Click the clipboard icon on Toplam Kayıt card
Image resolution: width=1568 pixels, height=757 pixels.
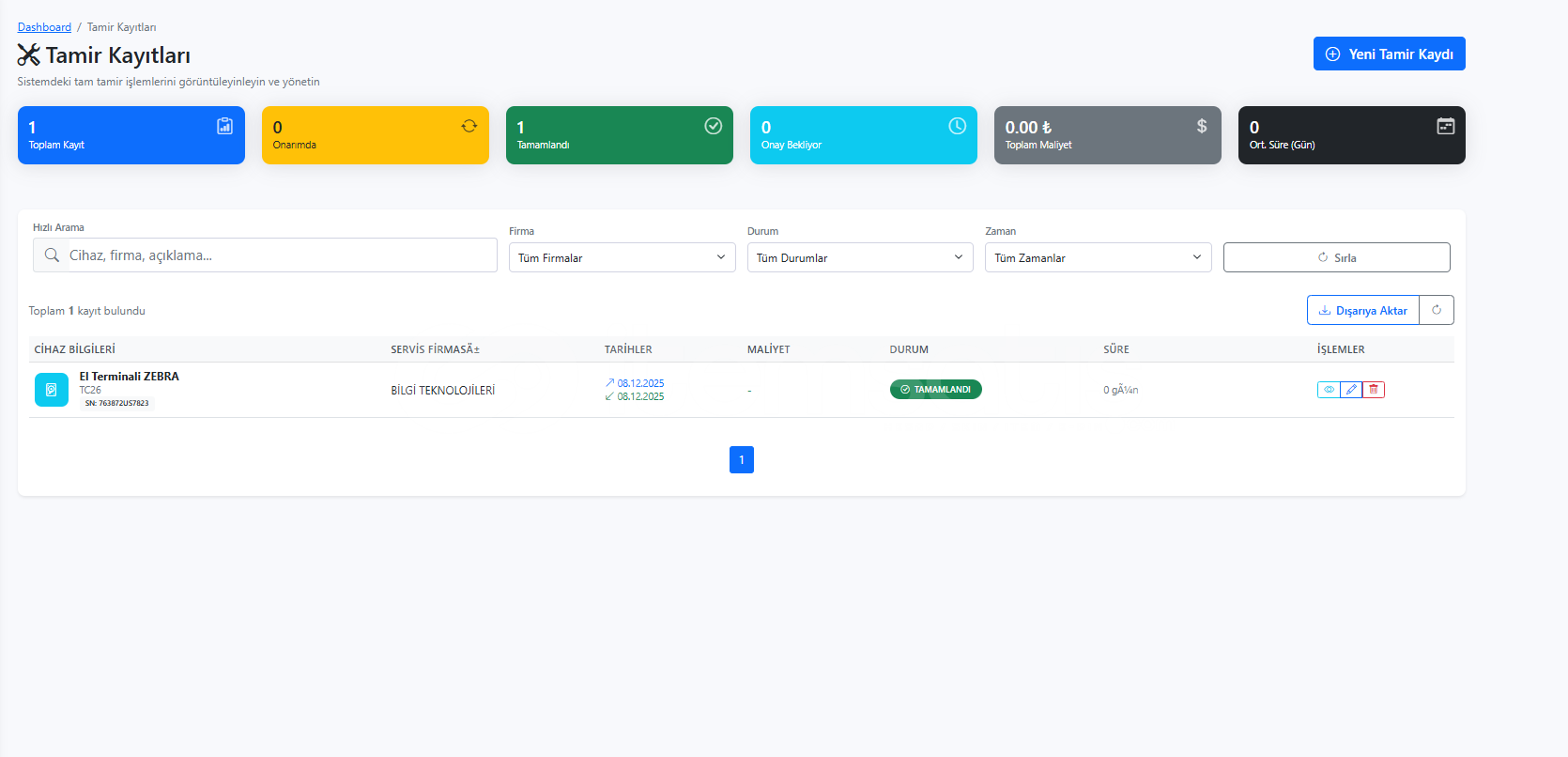(225, 126)
